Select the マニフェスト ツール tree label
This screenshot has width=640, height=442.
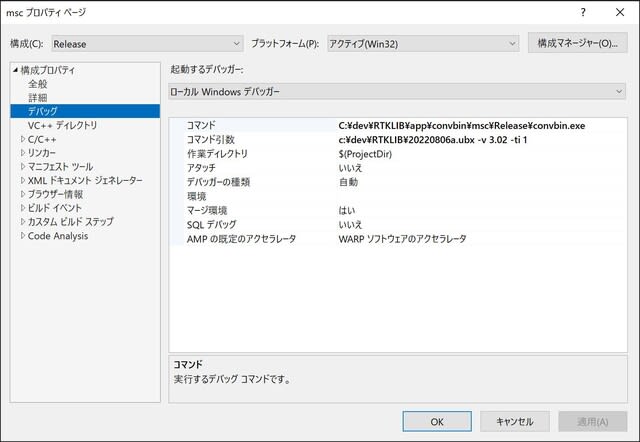[60, 167]
